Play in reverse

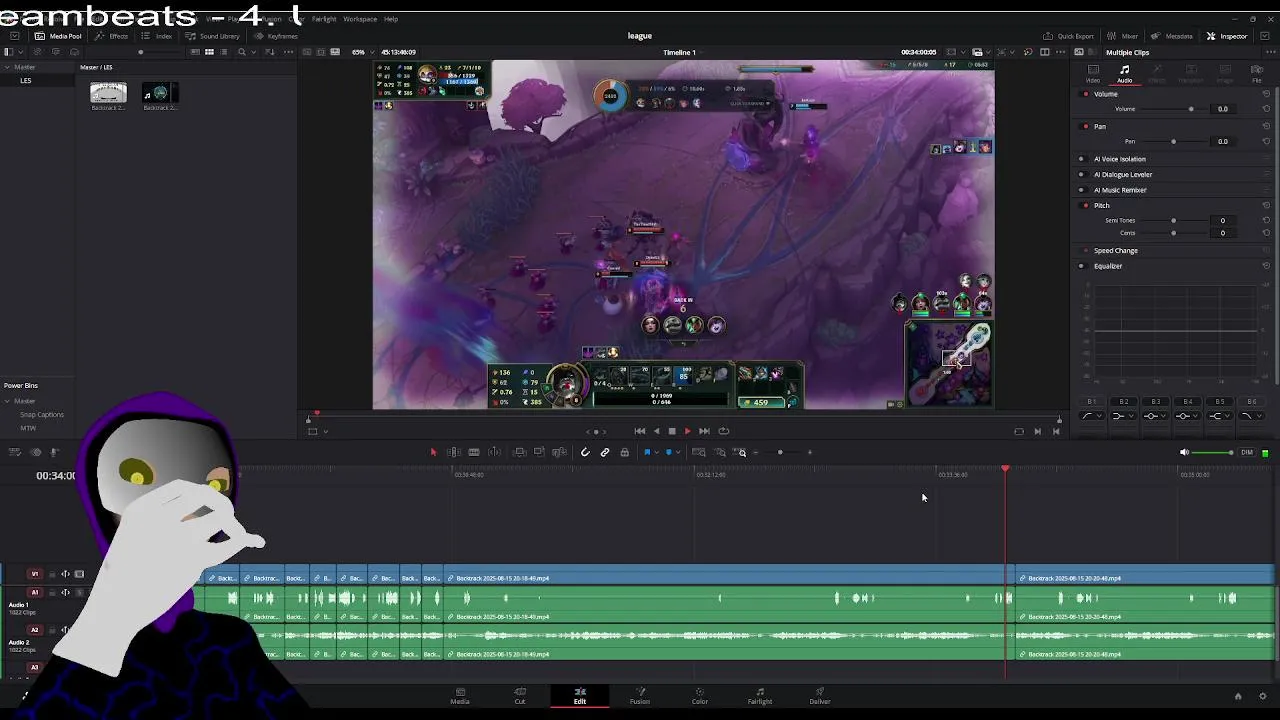coord(656,431)
